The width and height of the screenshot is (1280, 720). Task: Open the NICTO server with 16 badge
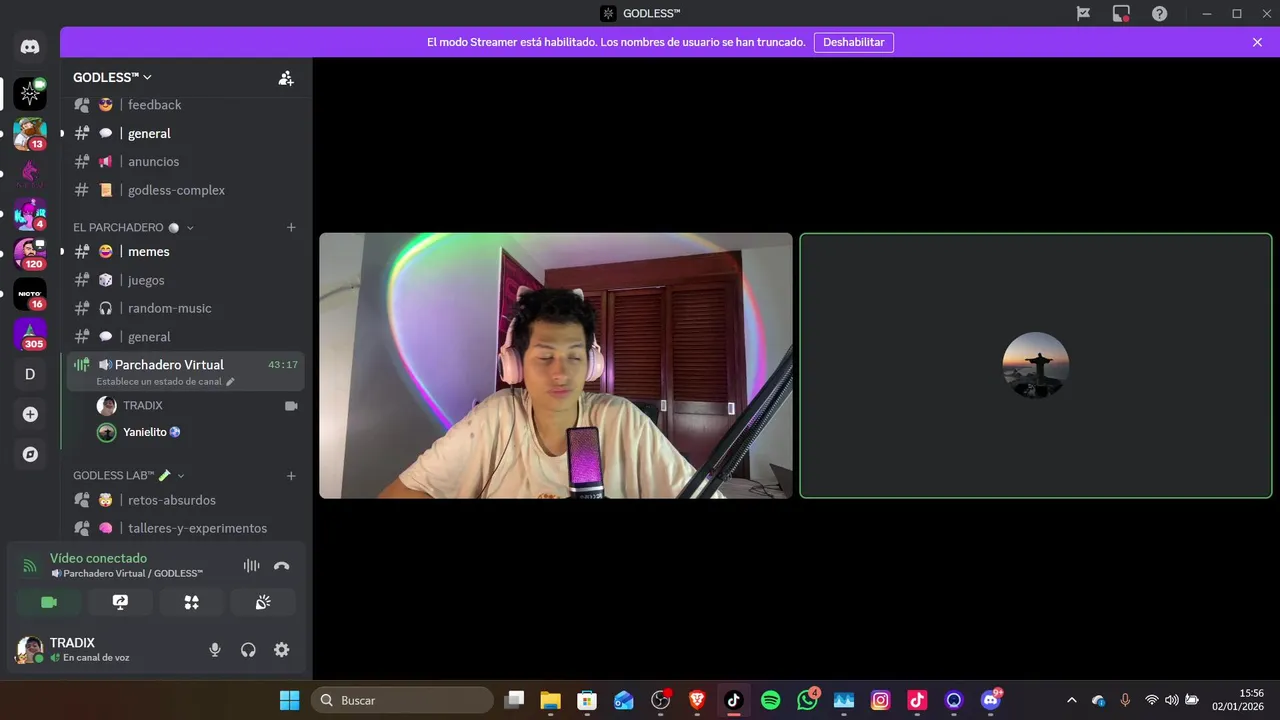pyautogui.click(x=30, y=294)
